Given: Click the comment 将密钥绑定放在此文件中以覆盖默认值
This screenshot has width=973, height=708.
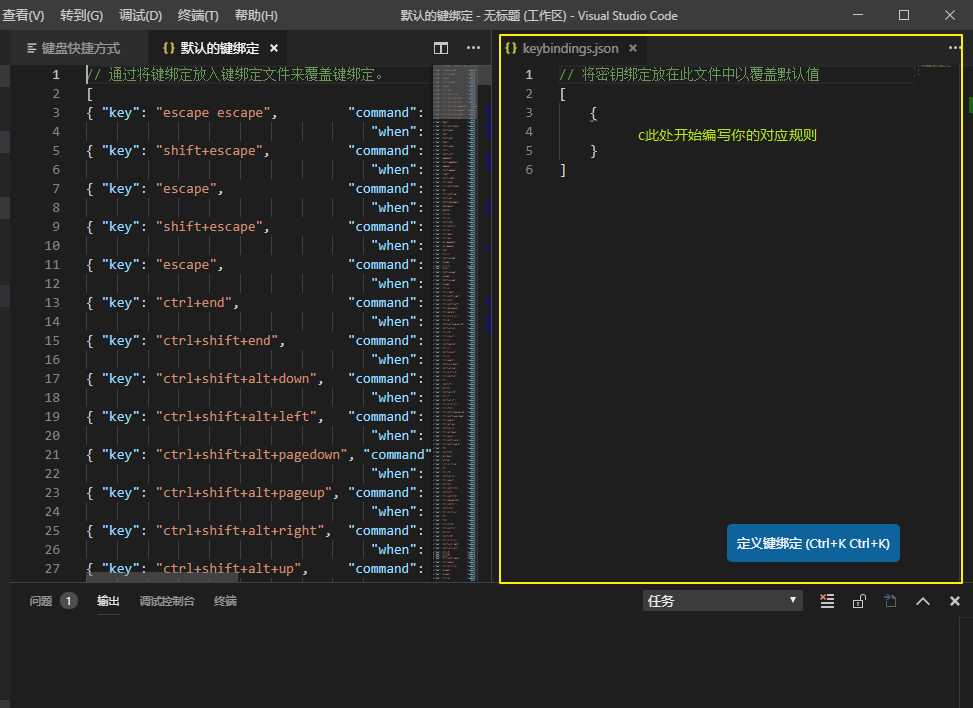Looking at the screenshot, I should tap(689, 74).
